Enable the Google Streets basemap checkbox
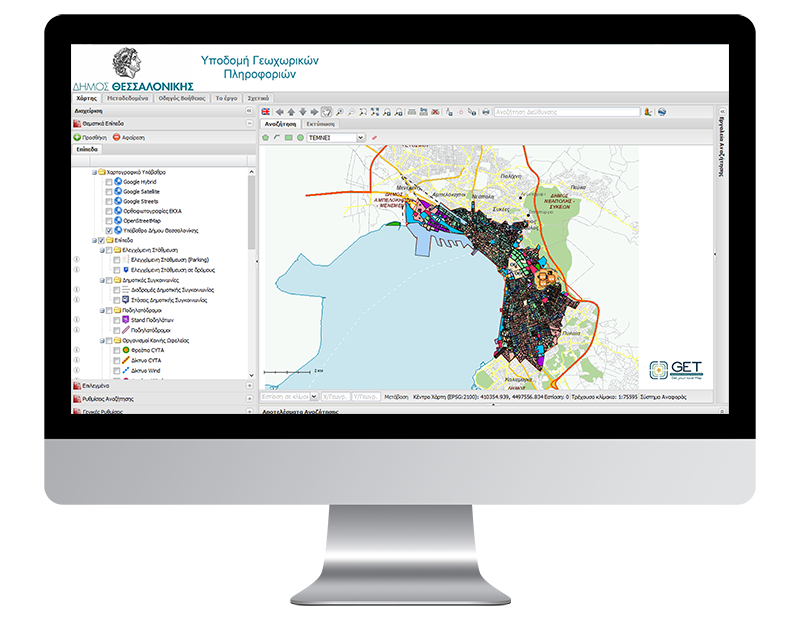 [109, 202]
